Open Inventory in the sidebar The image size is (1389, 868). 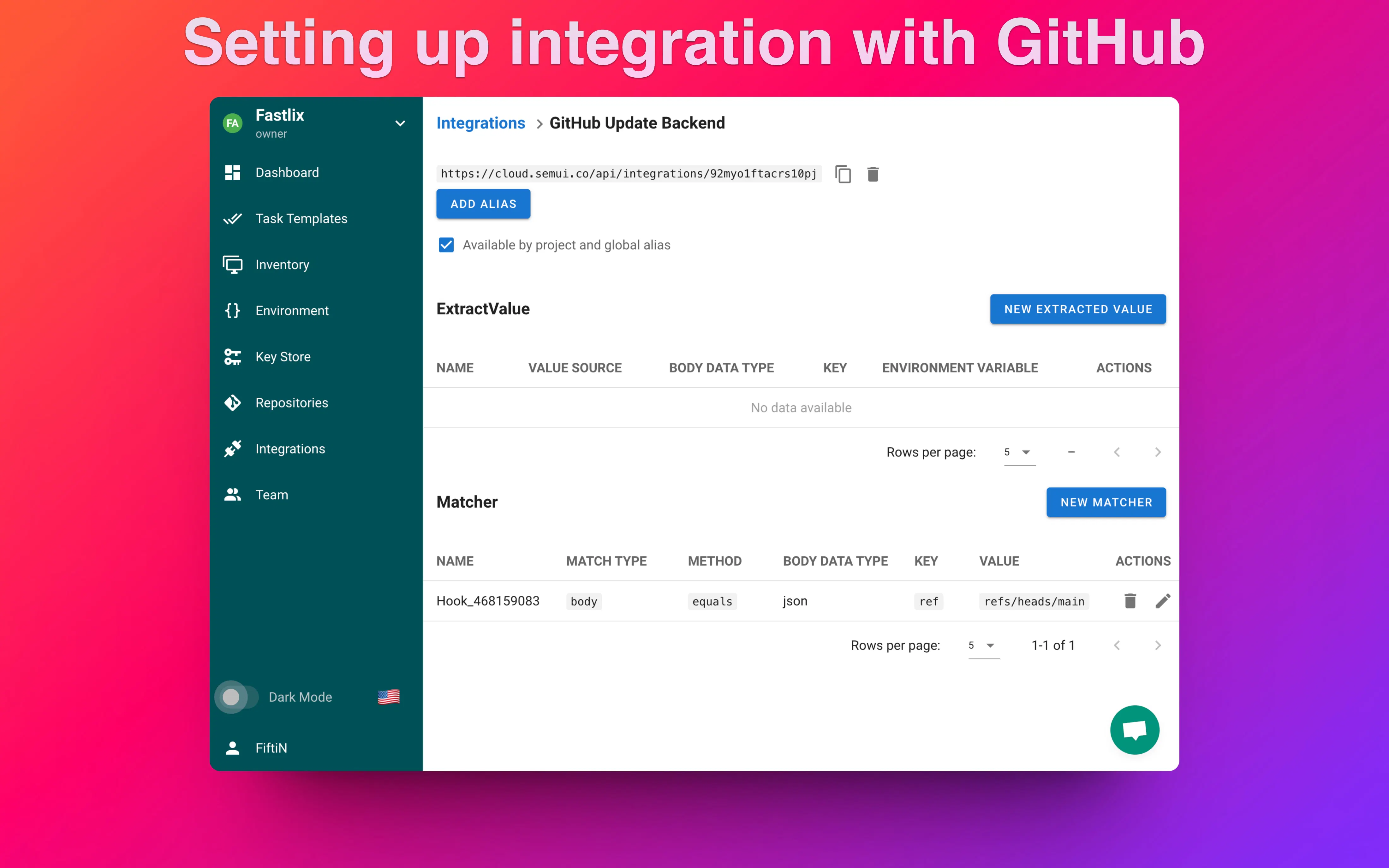point(316,265)
